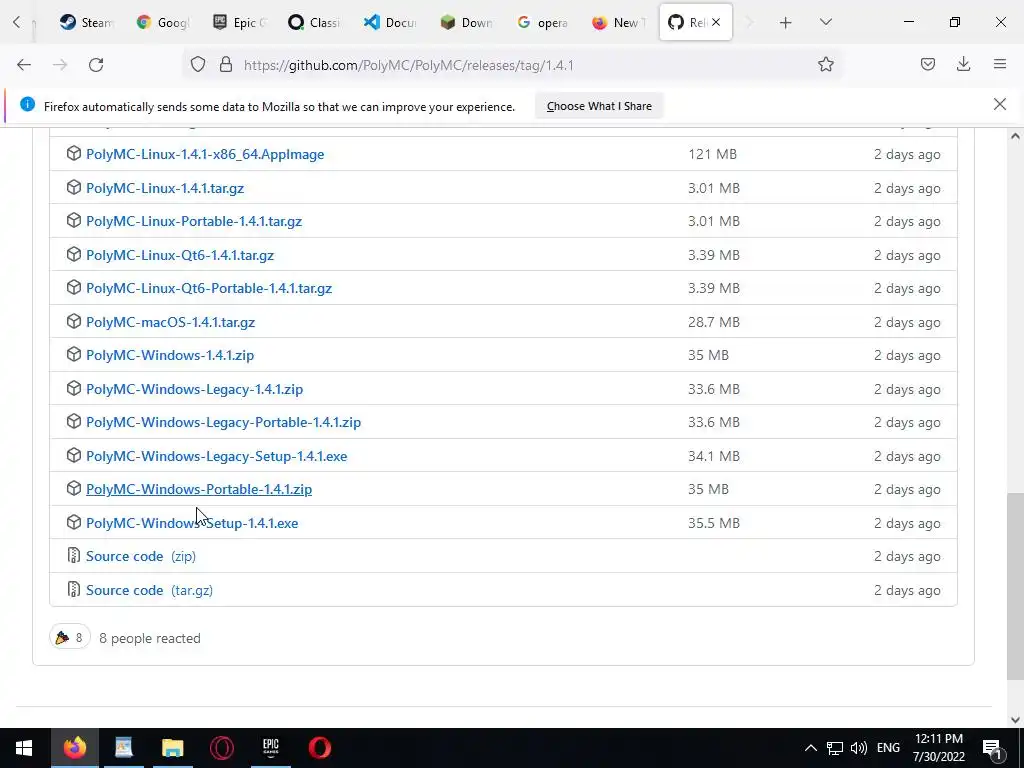View the site padlock security info
Viewport: 1024px width, 768px height.
coord(226,65)
